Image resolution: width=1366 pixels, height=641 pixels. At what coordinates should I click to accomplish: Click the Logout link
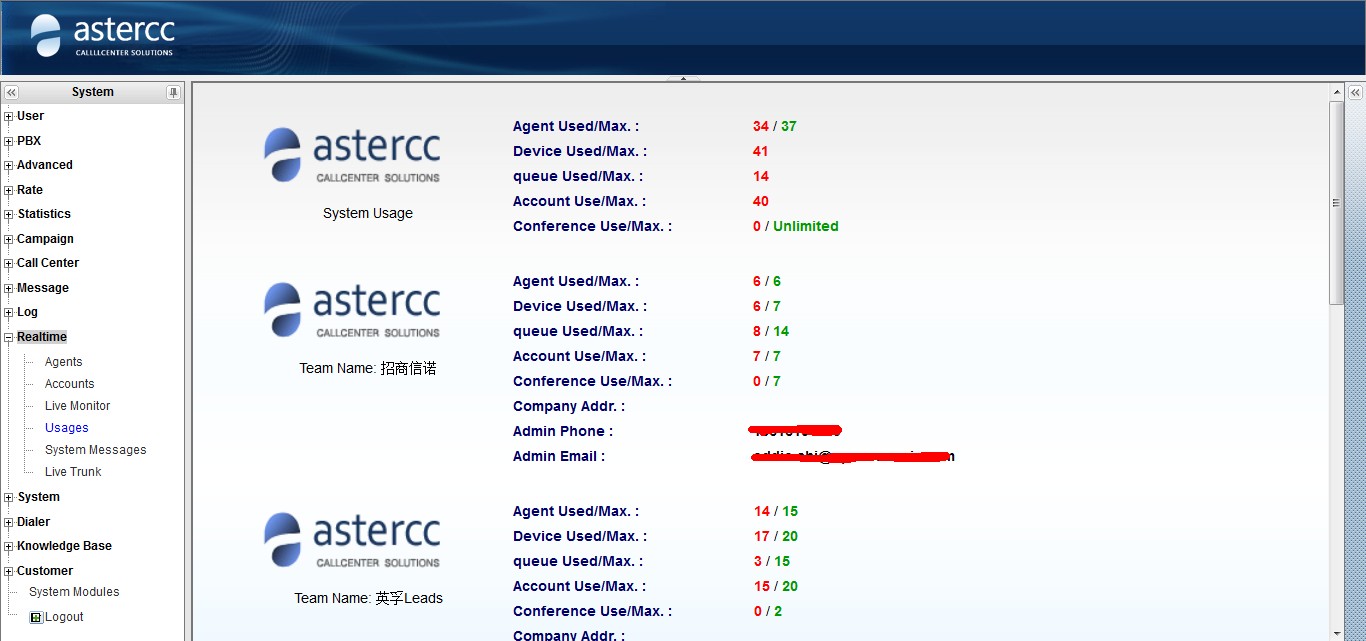click(64, 617)
